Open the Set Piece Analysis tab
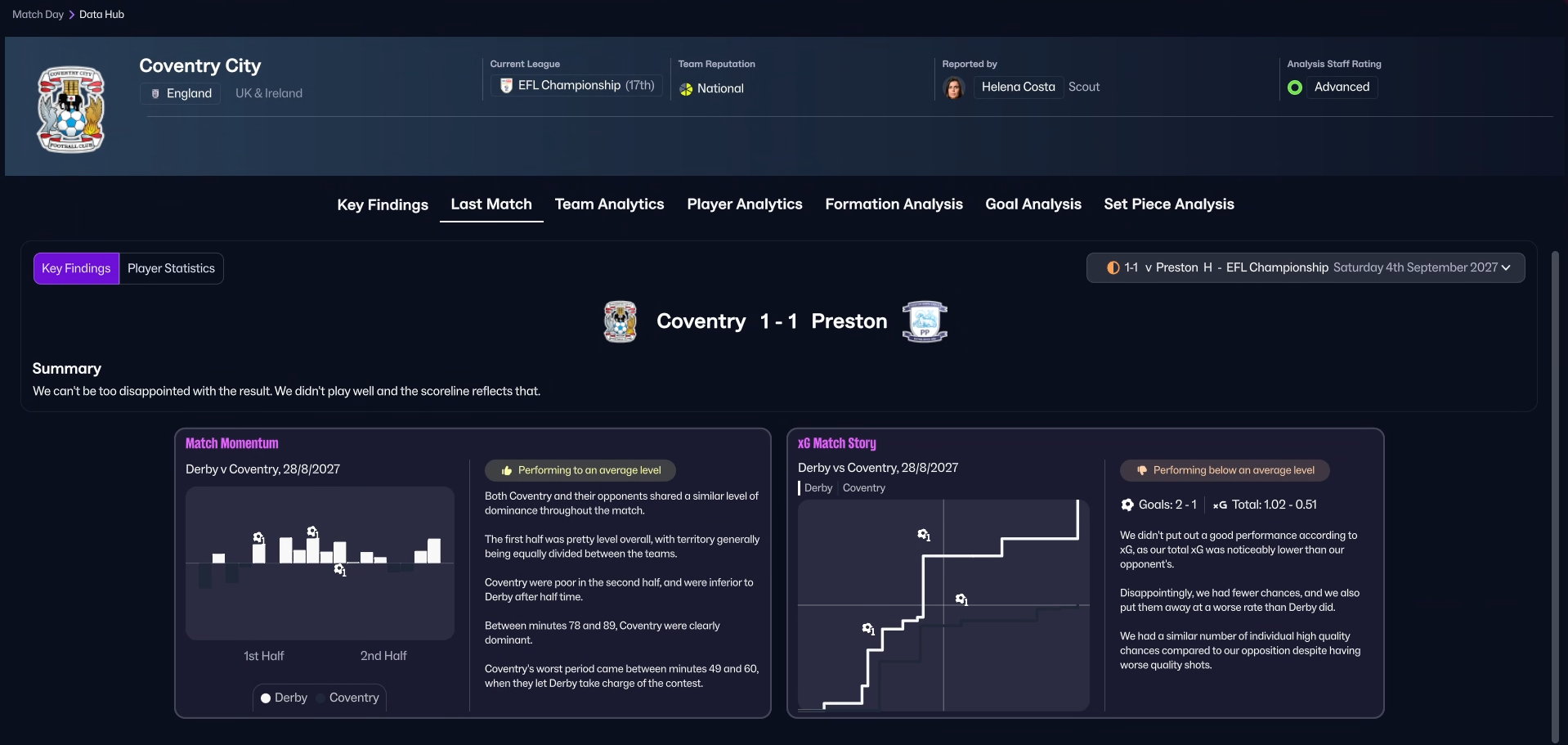Screen dimensions: 1568x745 1169,204
